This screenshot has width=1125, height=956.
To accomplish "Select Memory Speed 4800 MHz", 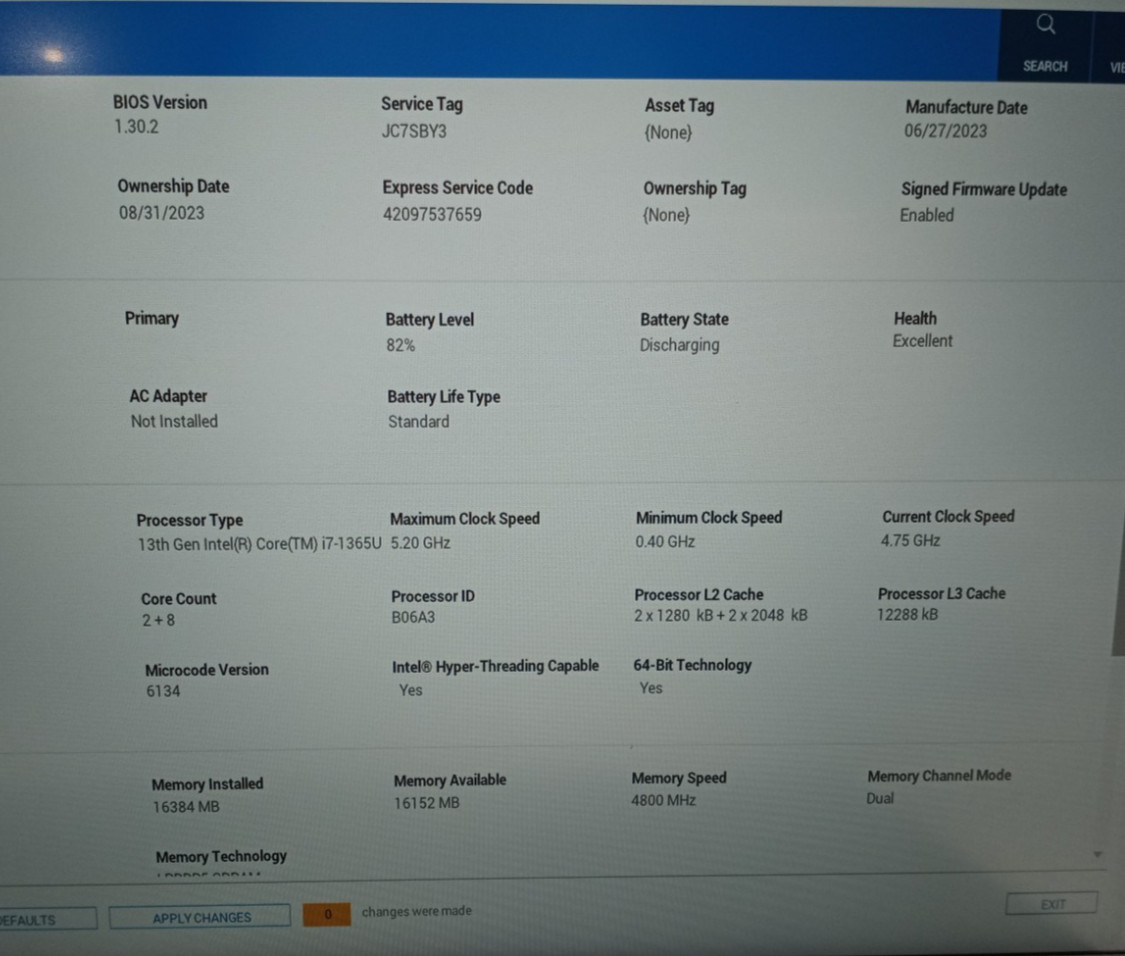I will [x=663, y=800].
